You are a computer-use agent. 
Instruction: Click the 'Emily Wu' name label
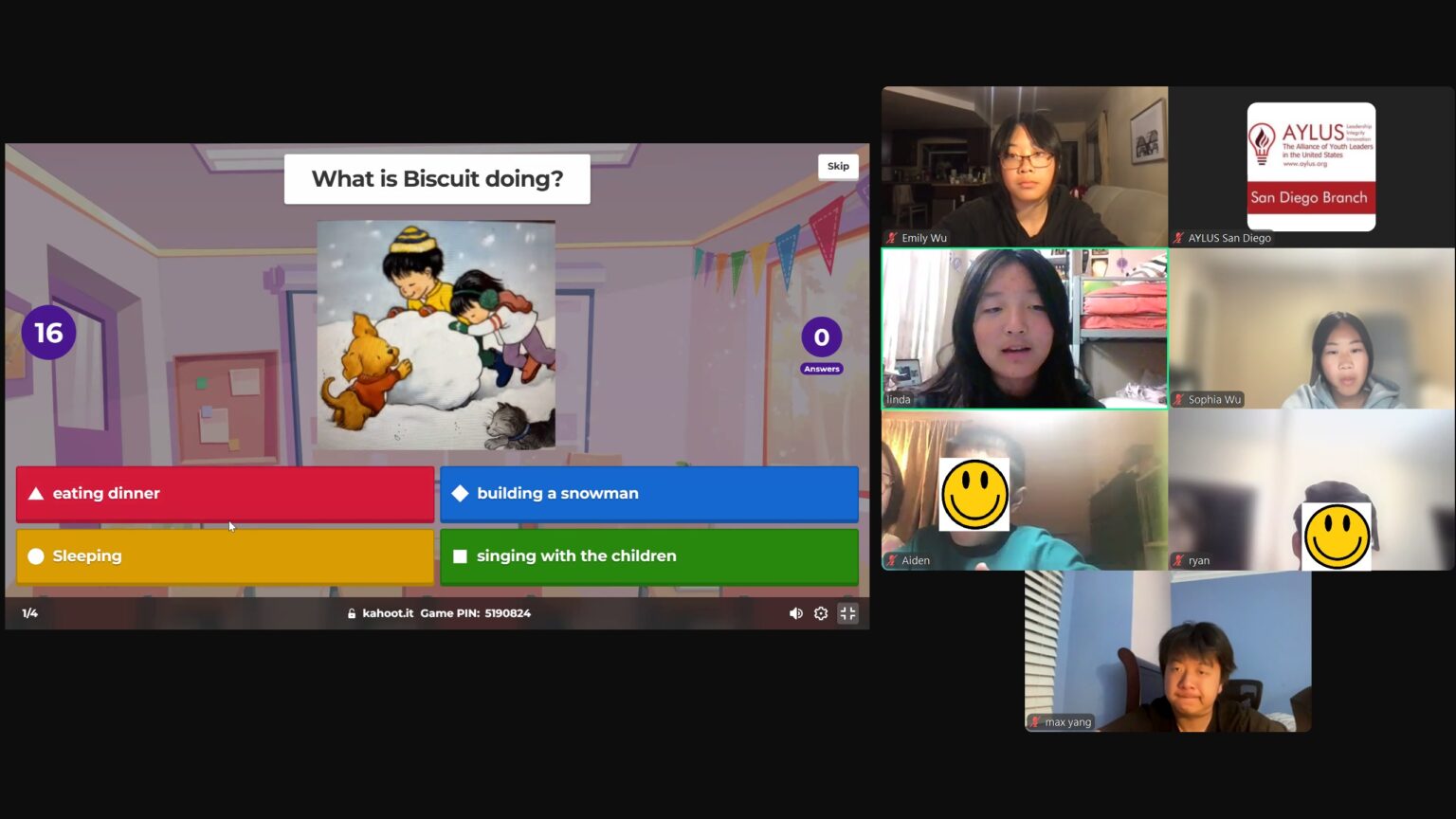924,238
